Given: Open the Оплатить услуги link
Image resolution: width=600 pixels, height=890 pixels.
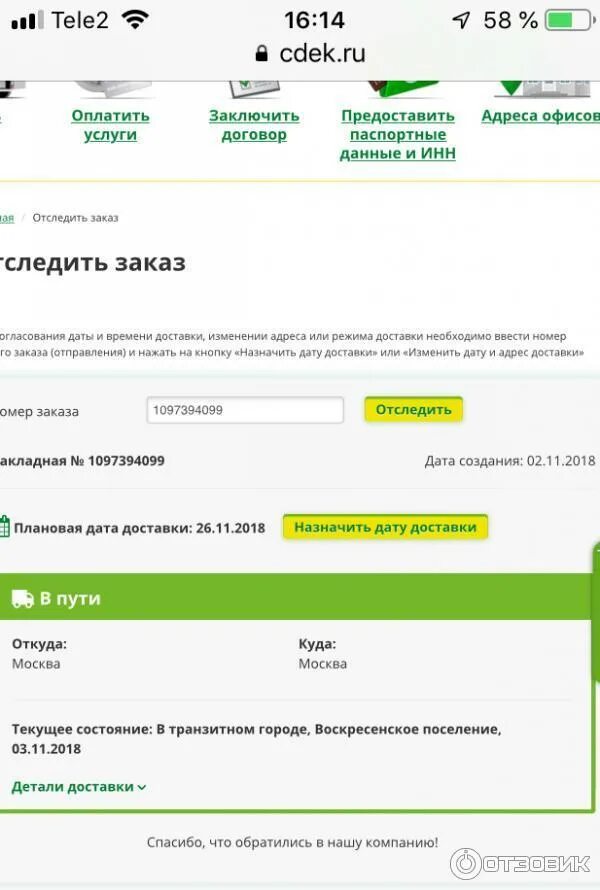Looking at the screenshot, I should pyautogui.click(x=110, y=125).
